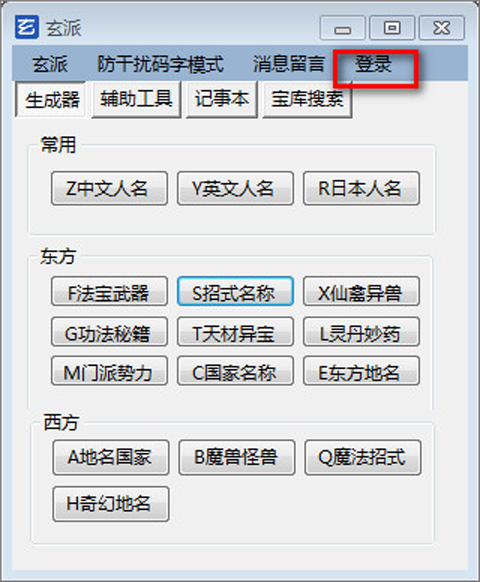Generate names with Z中文人名 button
This screenshot has width=480, height=582.
pos(110,188)
